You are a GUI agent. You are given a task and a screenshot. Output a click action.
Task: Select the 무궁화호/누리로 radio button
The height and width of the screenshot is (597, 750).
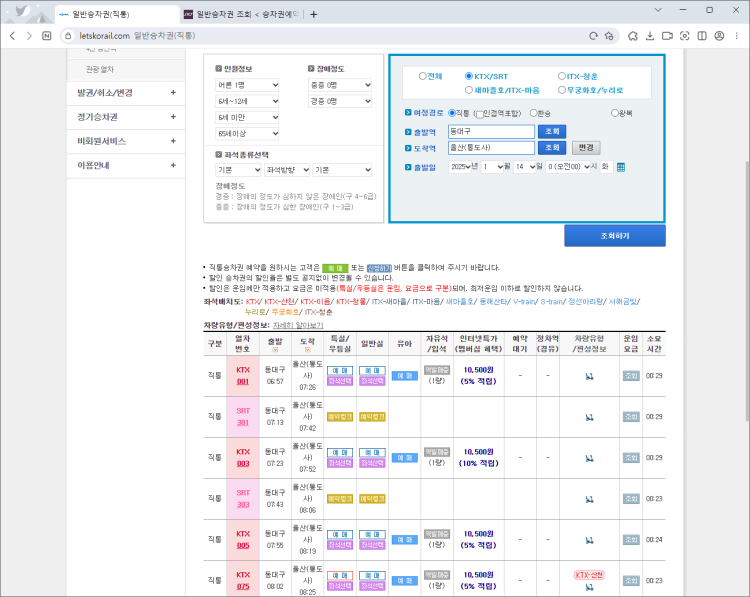(x=562, y=90)
